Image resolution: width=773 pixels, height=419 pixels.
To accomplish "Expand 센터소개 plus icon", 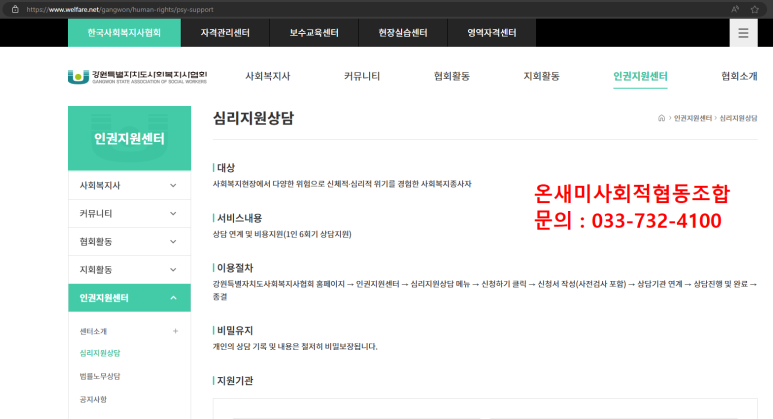I will click(175, 331).
